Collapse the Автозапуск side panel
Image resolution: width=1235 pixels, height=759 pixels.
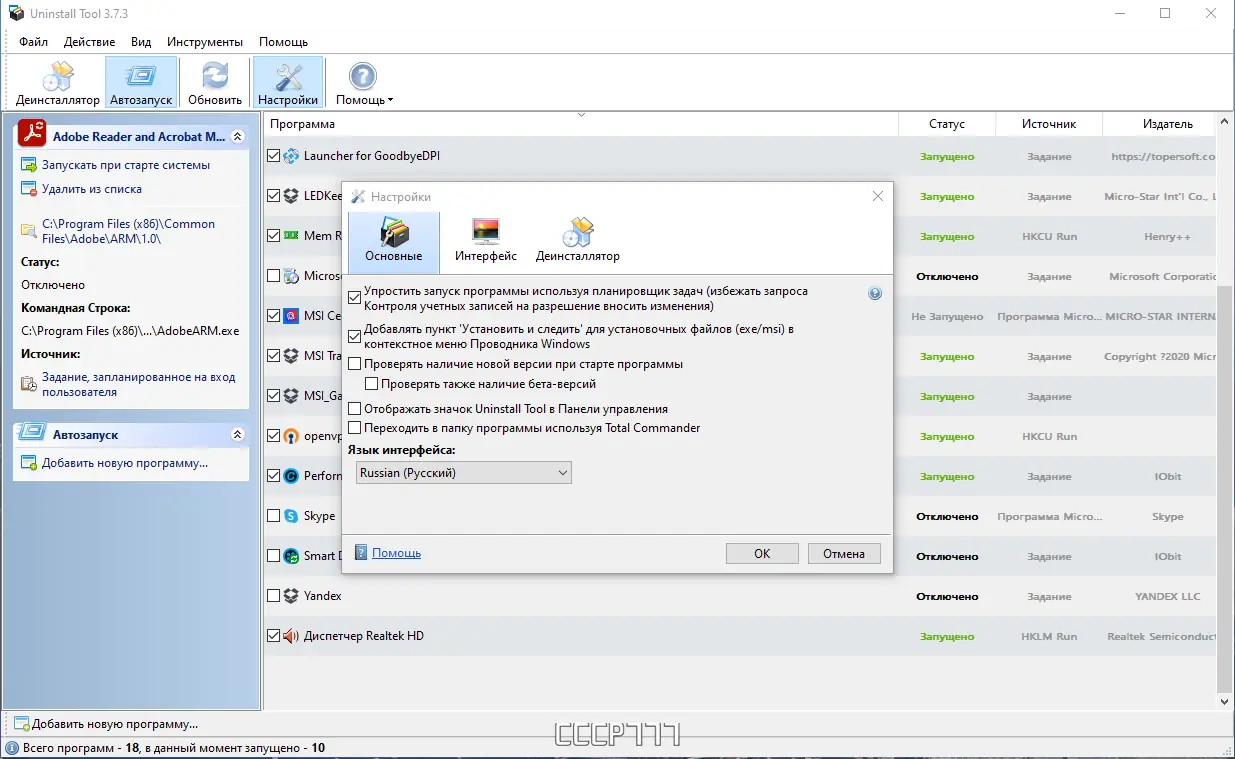[237, 435]
